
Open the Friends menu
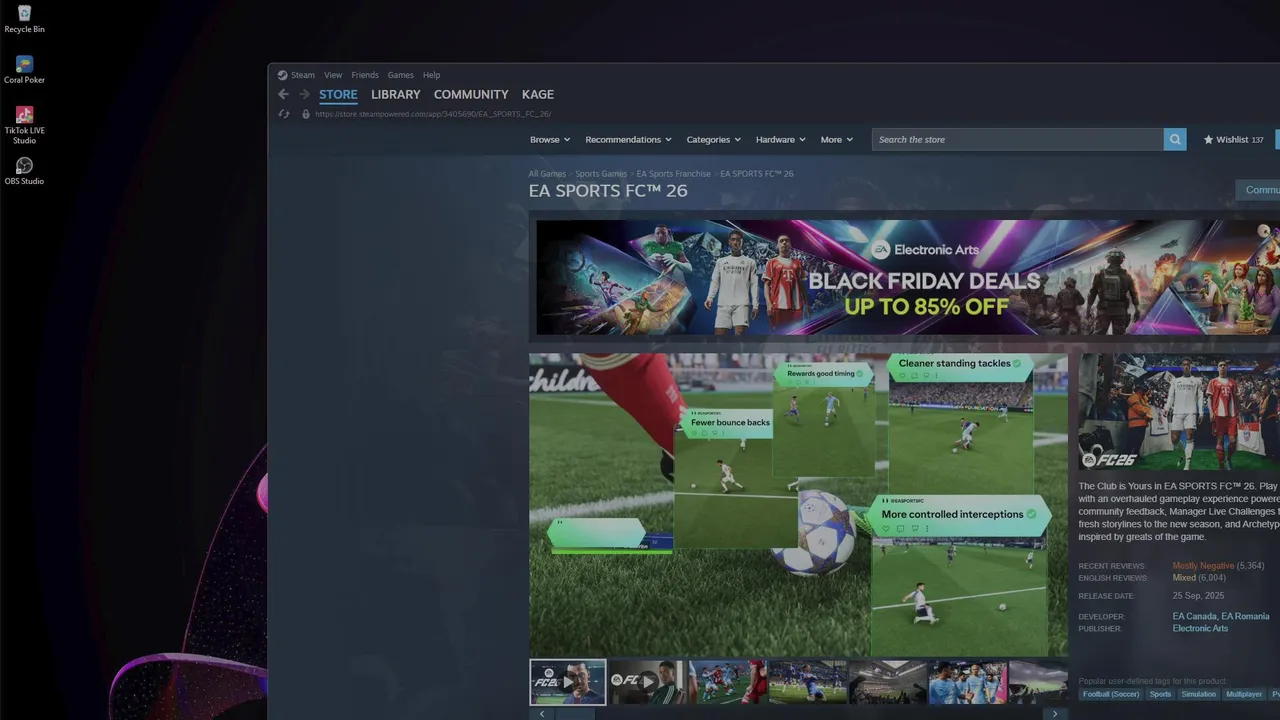point(365,75)
